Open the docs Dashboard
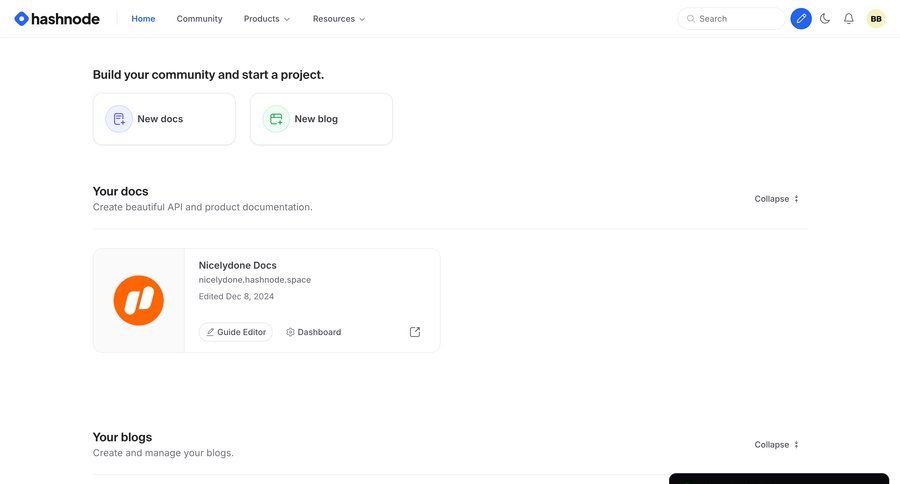Screen dimensions: 900x484 tap(313, 332)
